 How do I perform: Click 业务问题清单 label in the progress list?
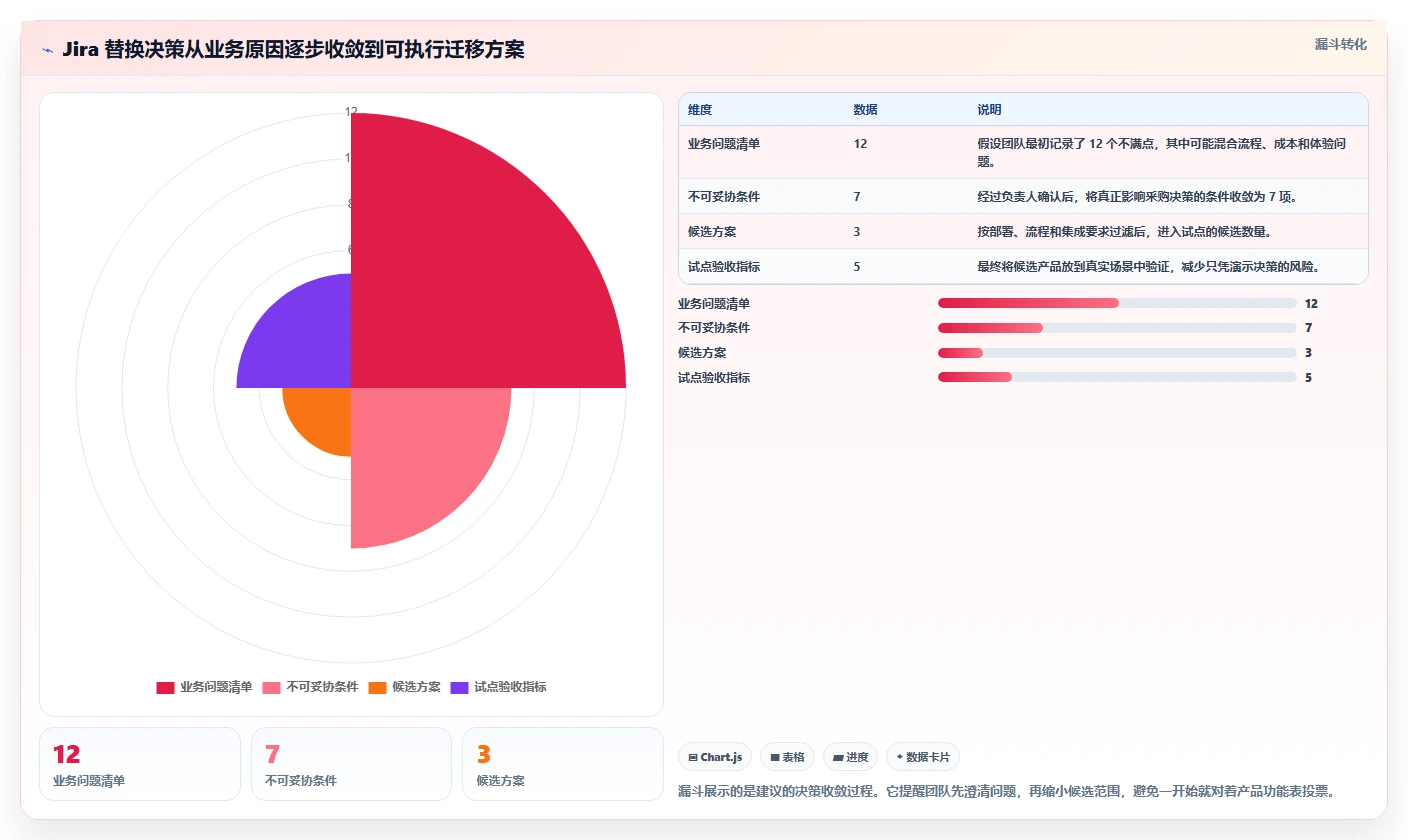714,303
